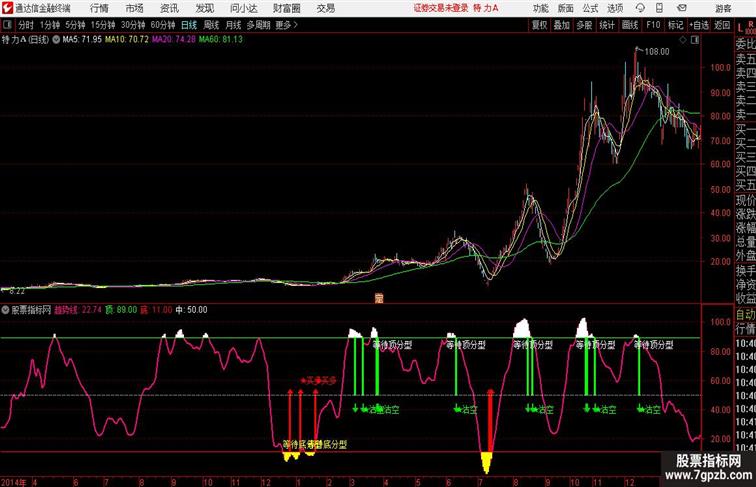The height and width of the screenshot is (487, 756).
Task: Click the 108.00 high price marker
Action: pos(657,52)
